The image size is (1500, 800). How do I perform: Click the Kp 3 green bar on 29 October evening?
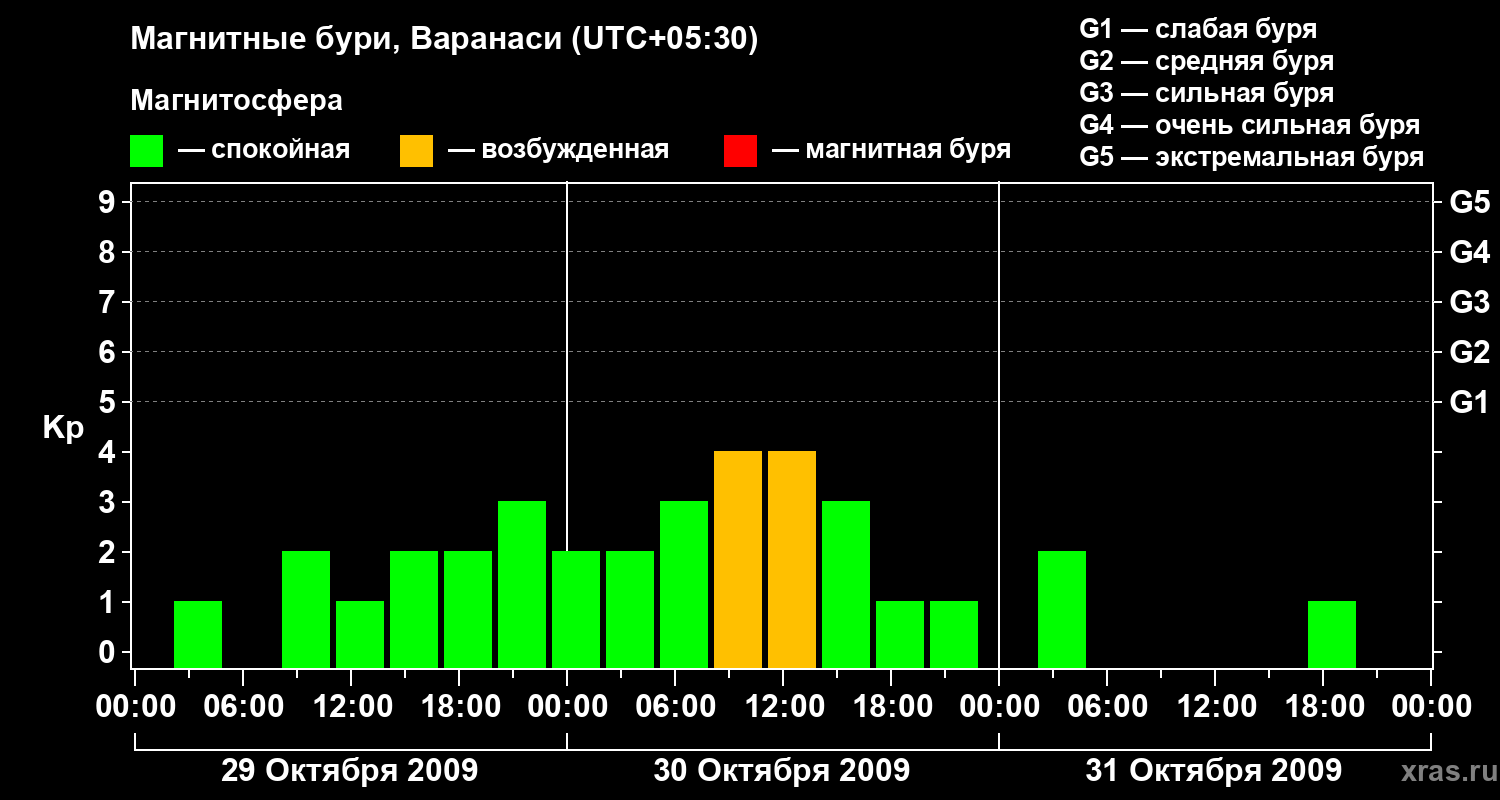[522, 584]
